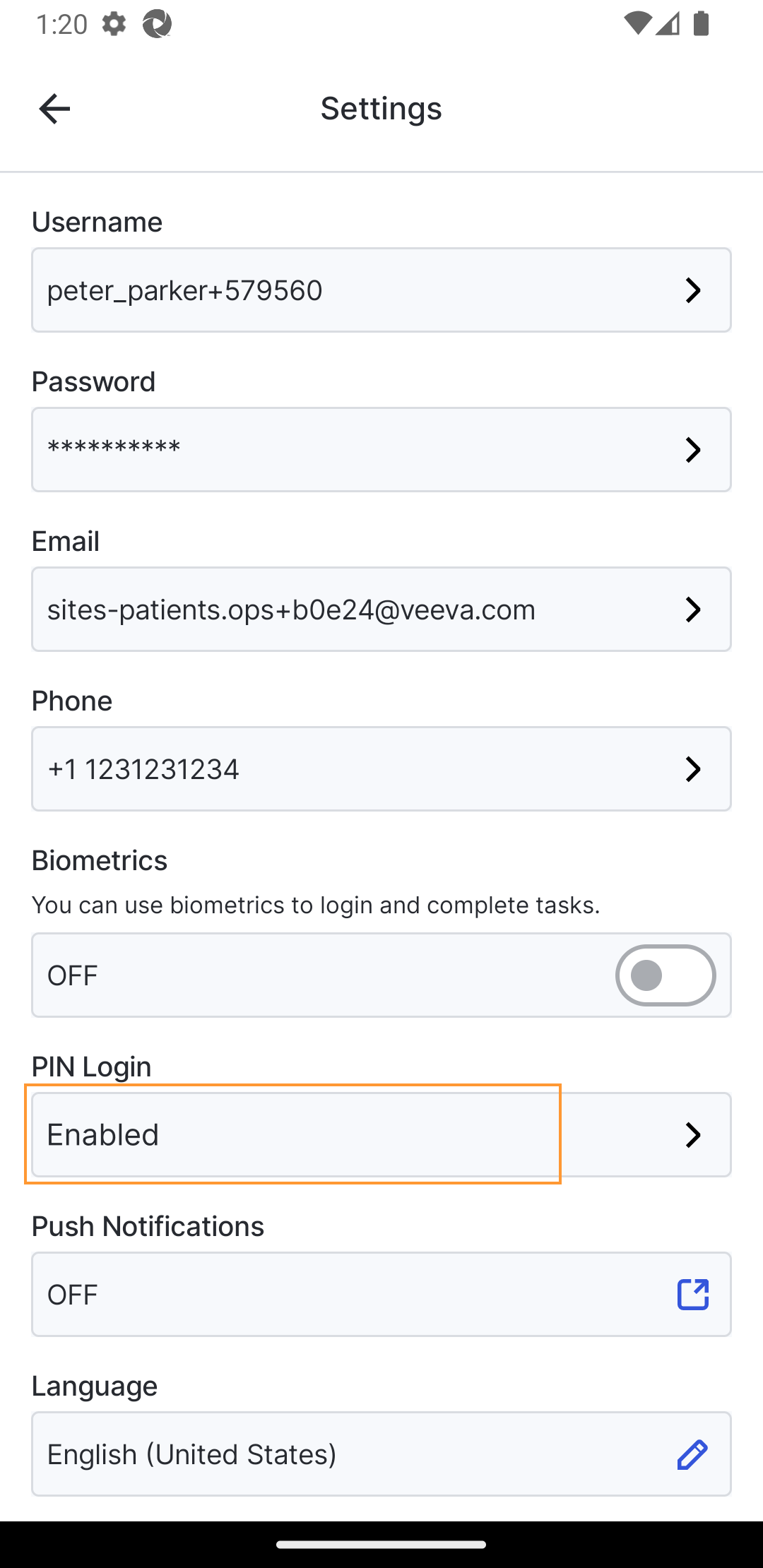Select the peter_parker+579560 username field
The height and width of the screenshot is (1568, 763).
[x=339, y=290]
